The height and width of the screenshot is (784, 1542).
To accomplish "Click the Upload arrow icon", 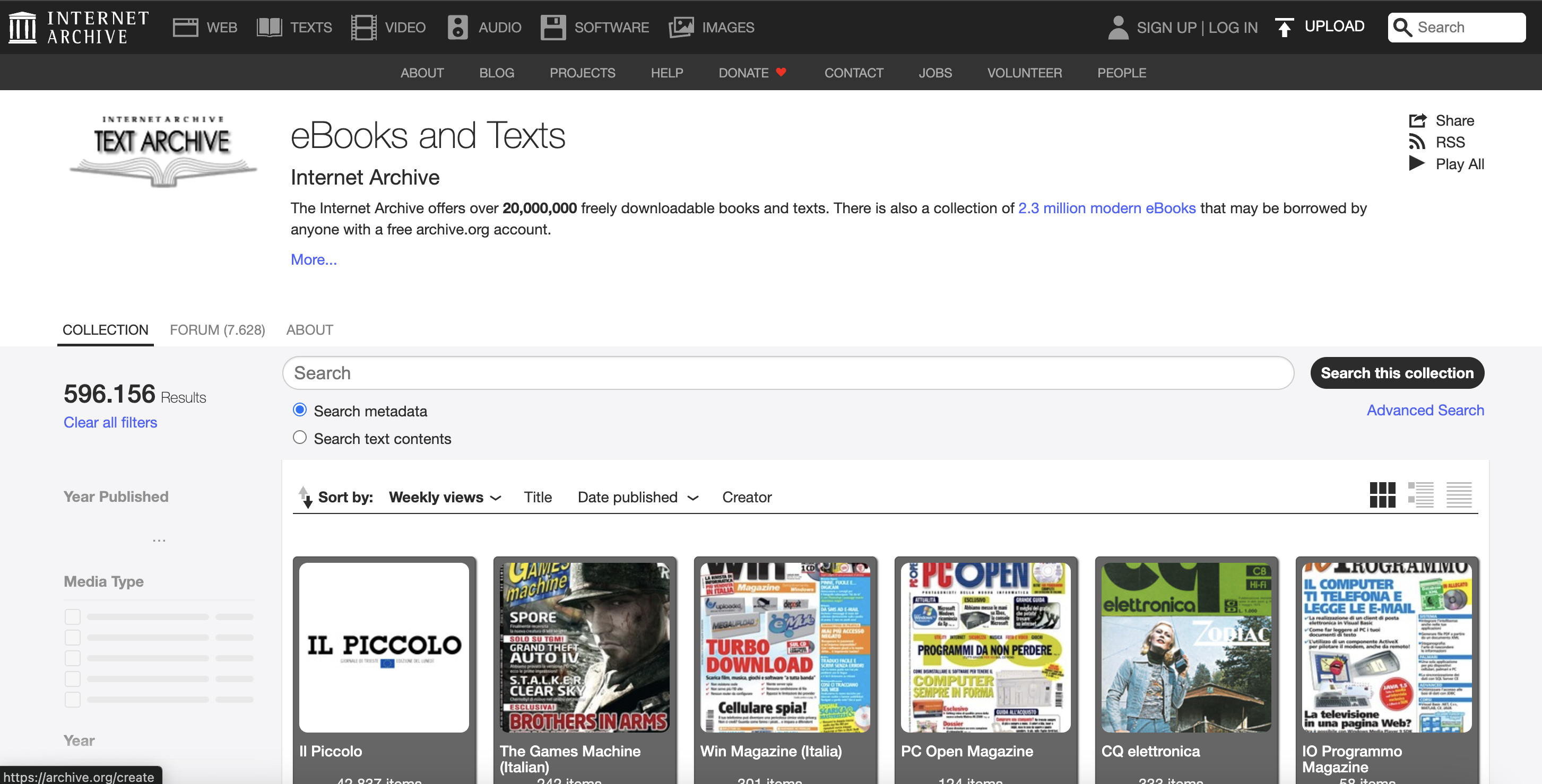I will 1285,28.
